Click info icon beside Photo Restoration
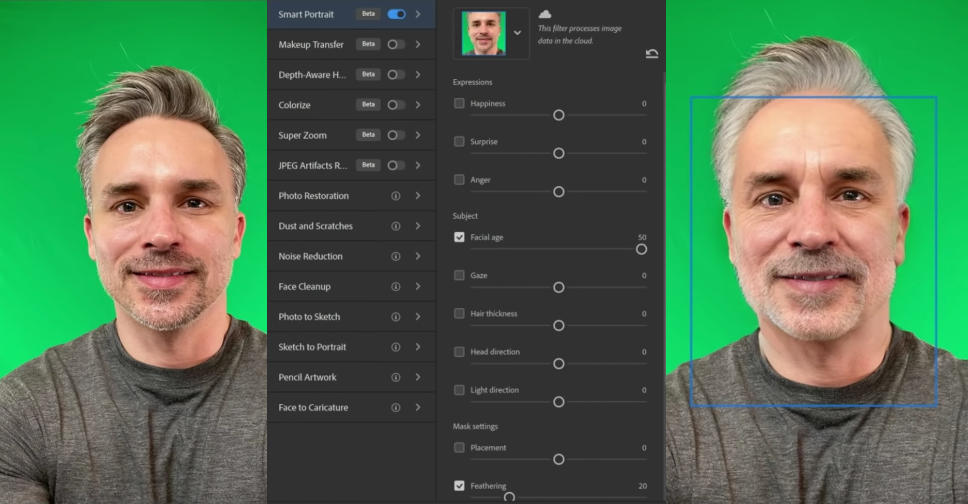This screenshot has height=504, width=968. 396,196
